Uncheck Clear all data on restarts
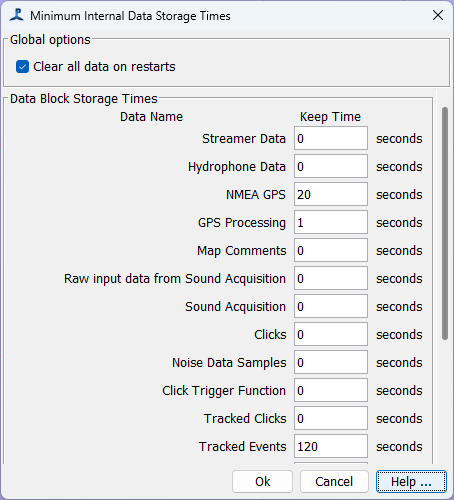This screenshot has width=454, height=500. (23, 67)
